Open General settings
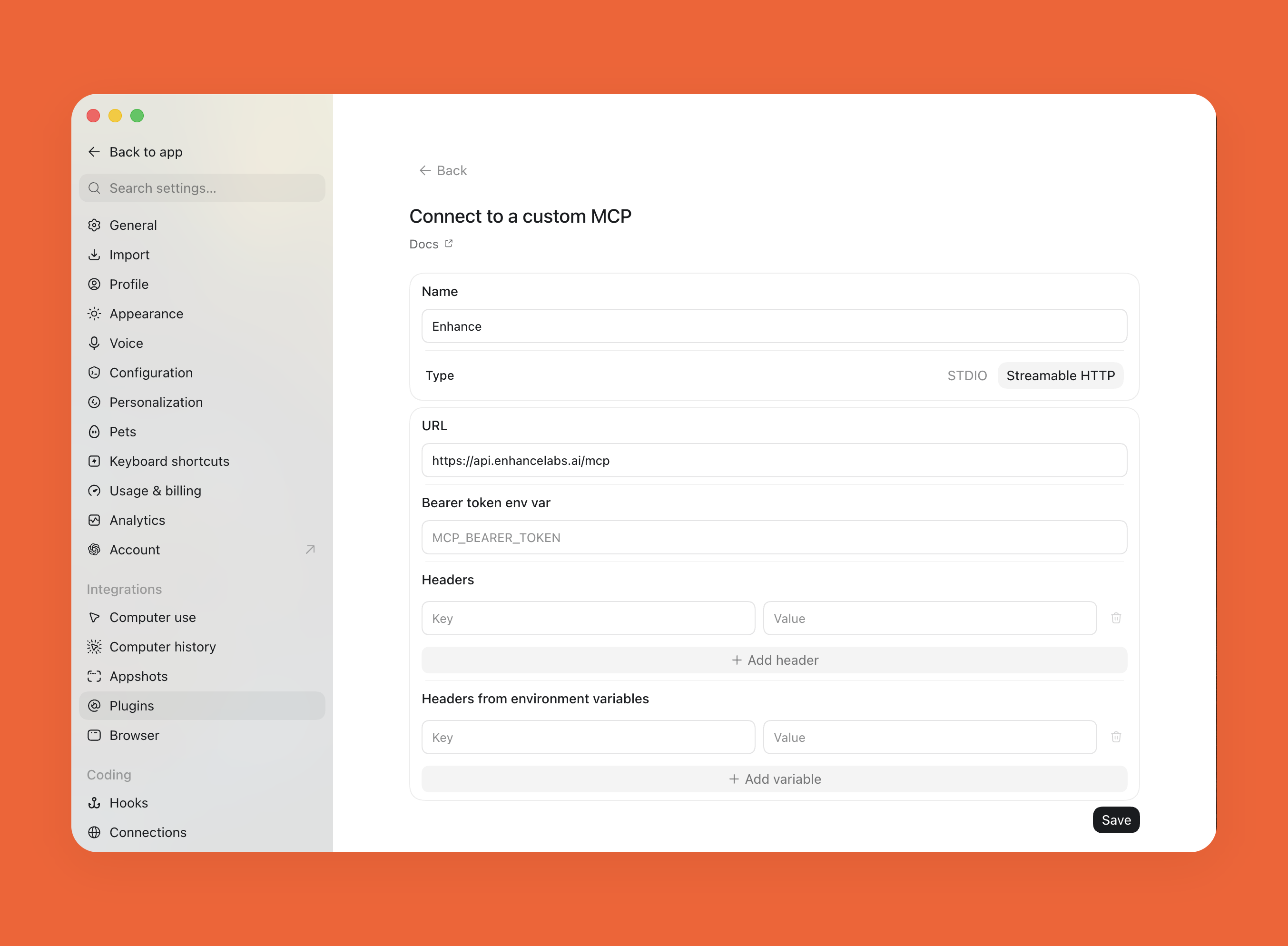 coord(202,225)
